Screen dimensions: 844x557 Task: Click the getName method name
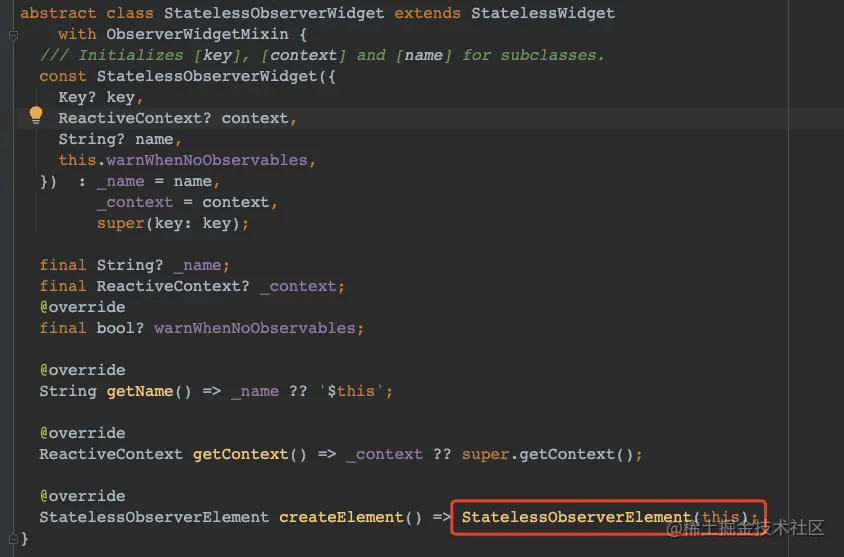point(140,391)
